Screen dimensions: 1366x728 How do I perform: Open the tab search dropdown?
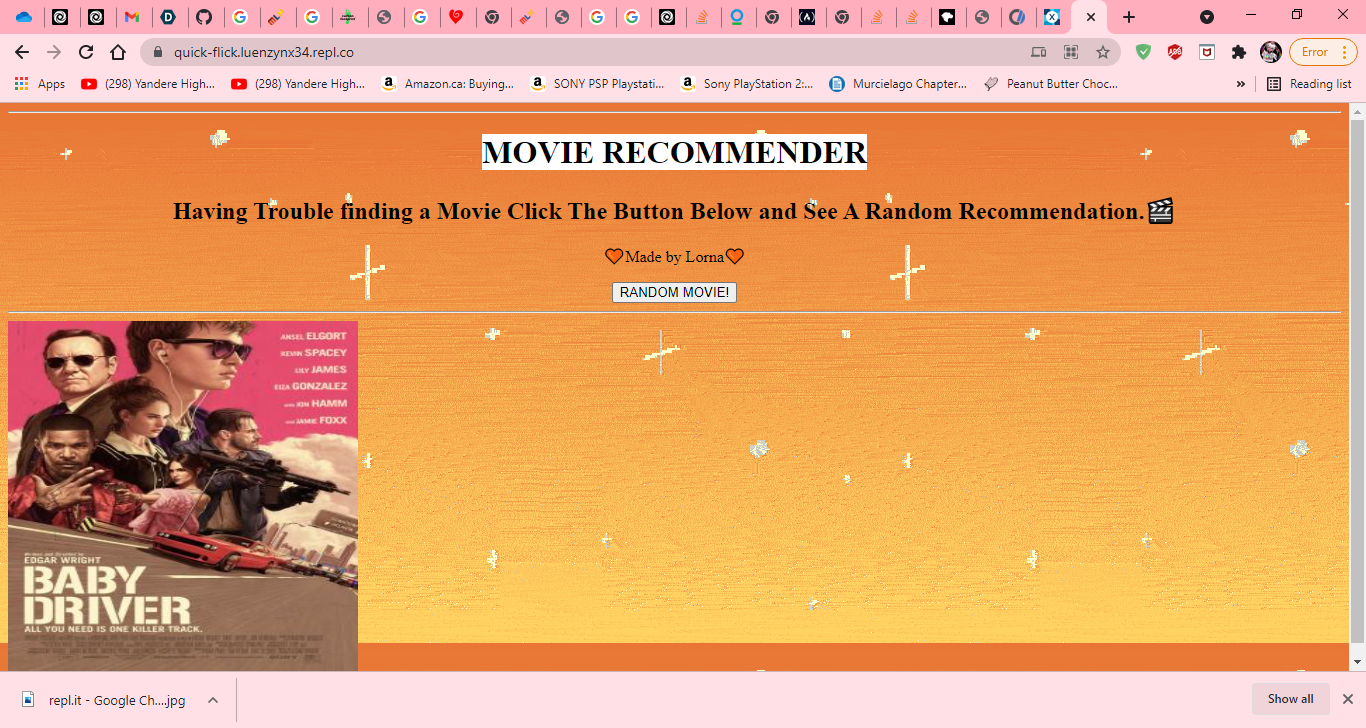point(1207,17)
